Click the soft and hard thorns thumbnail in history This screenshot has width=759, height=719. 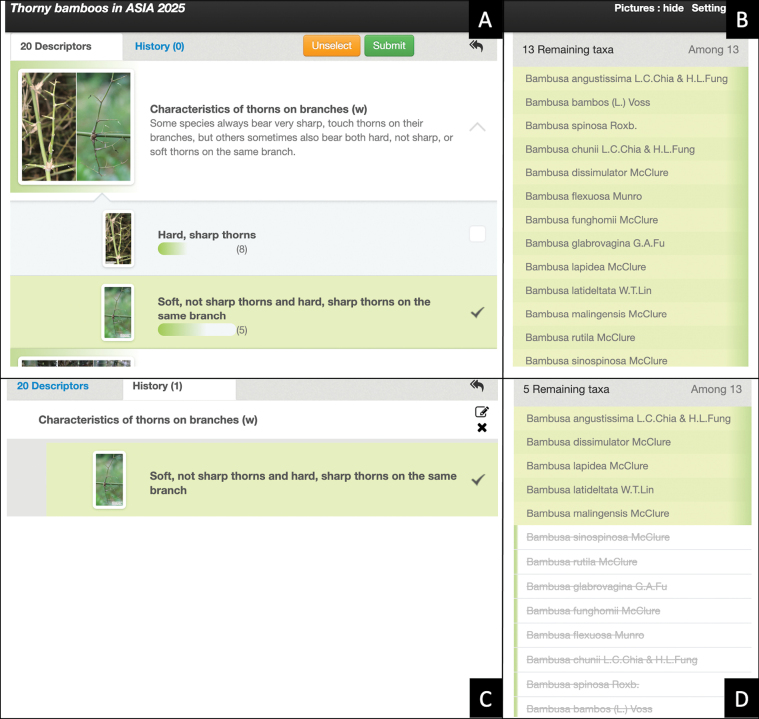109,479
